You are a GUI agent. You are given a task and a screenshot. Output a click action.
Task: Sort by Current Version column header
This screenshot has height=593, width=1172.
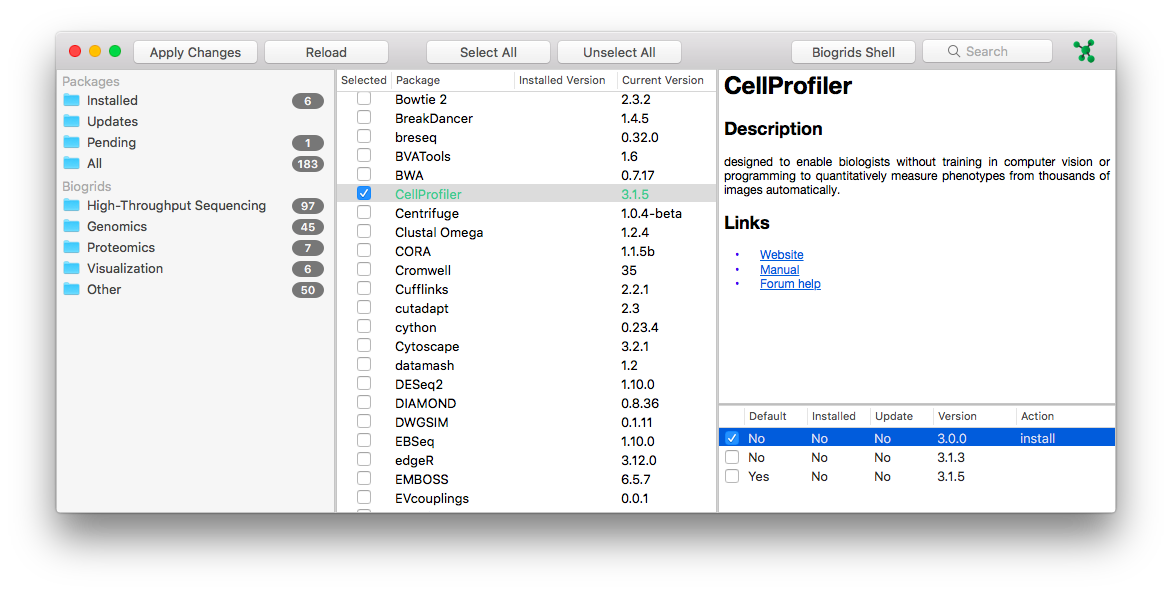coord(662,80)
